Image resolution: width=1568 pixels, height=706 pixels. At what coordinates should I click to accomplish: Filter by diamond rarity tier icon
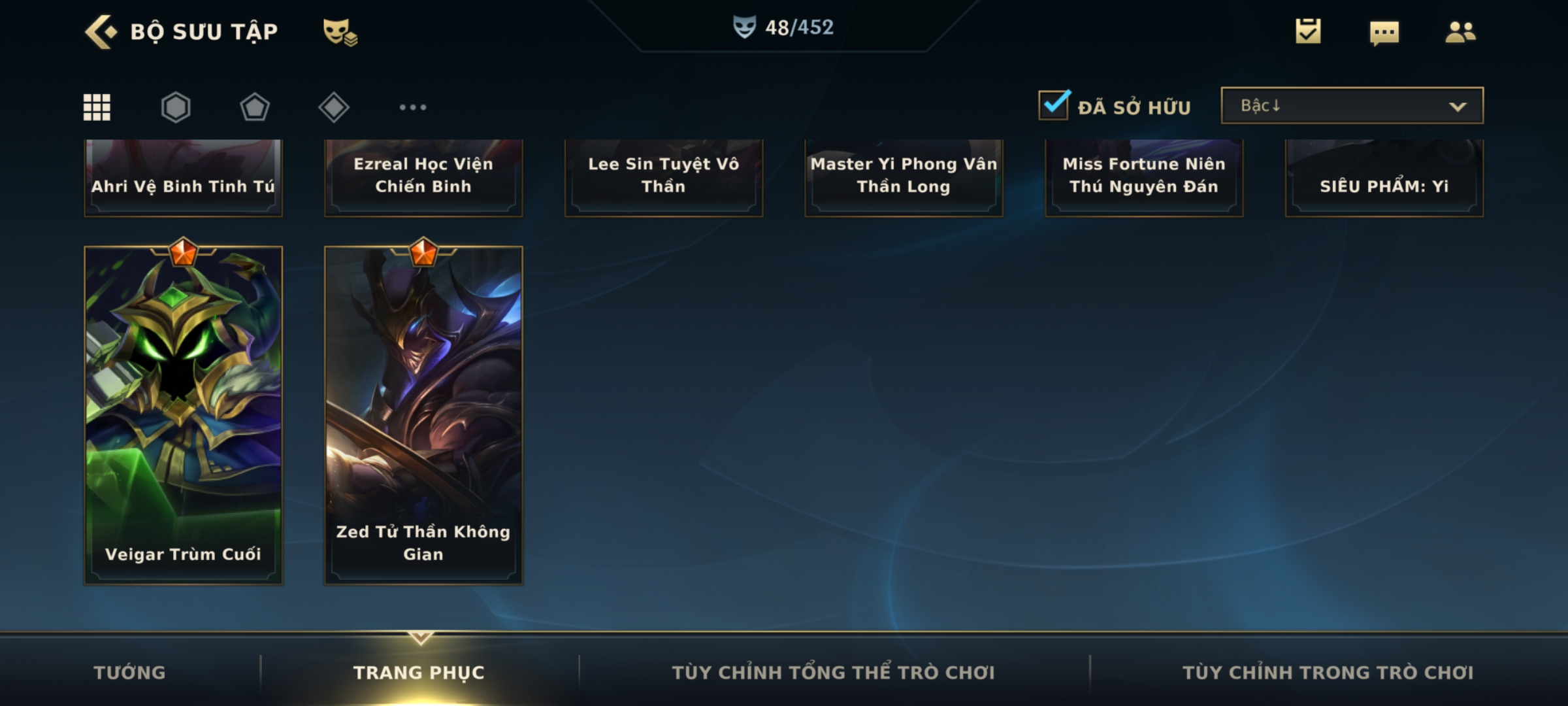334,107
